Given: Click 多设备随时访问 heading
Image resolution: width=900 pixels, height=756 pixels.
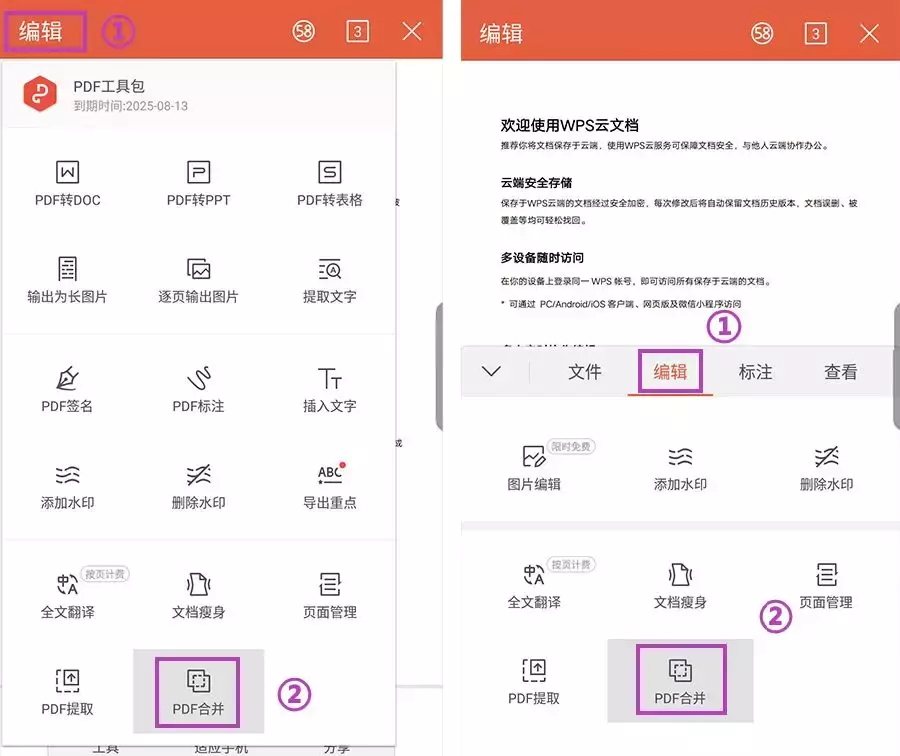Looking at the screenshot, I should tap(542, 258).
